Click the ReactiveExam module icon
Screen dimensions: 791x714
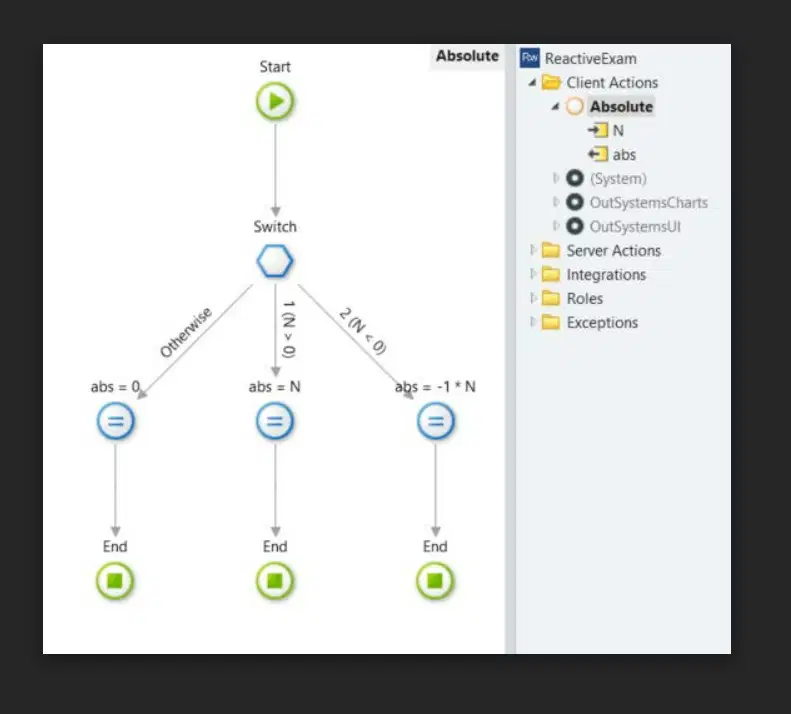pos(530,58)
